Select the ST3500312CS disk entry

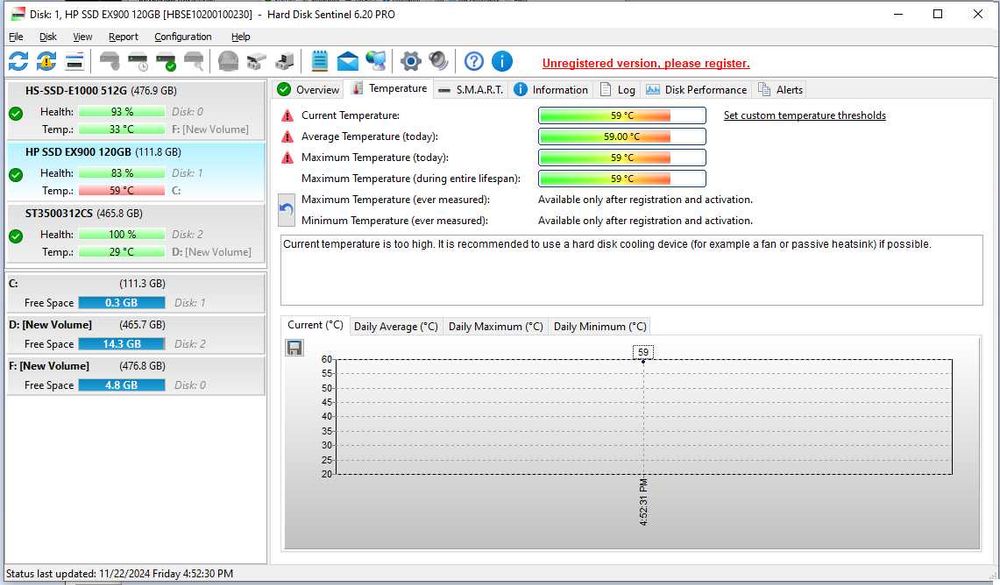[135, 232]
